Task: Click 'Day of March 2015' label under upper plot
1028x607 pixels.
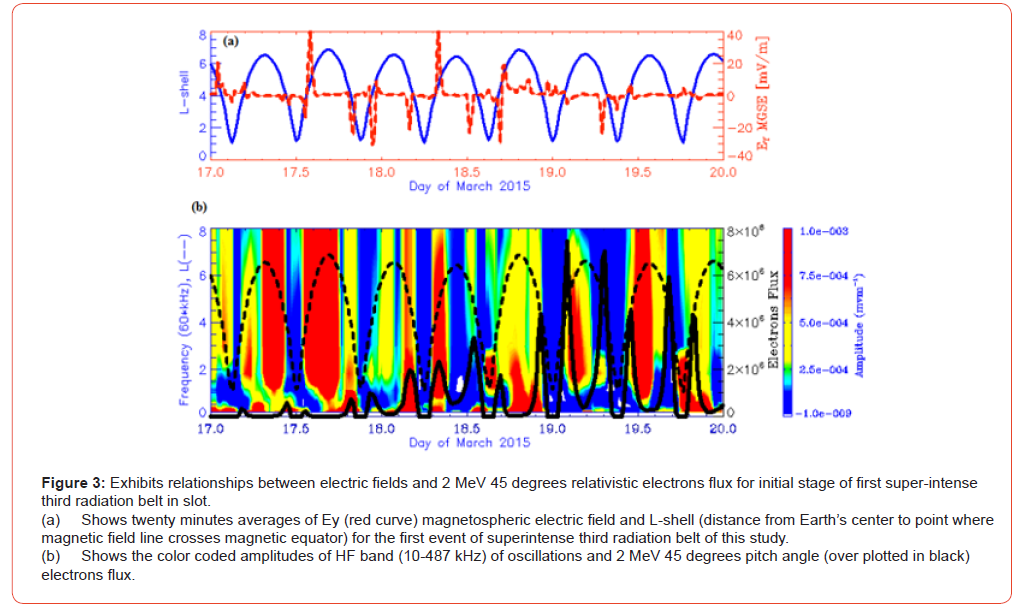Action: pos(469,186)
